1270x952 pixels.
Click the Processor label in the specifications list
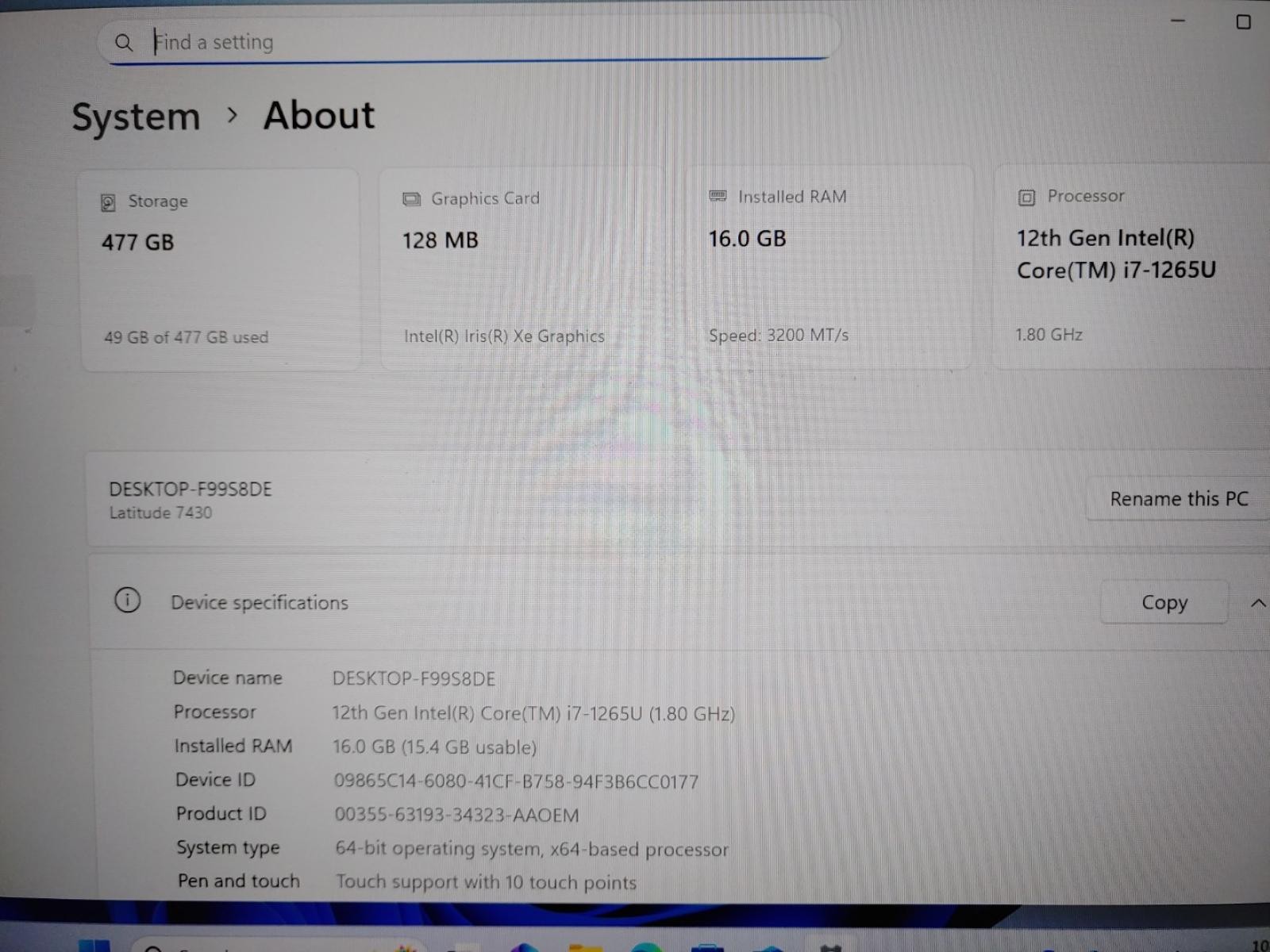[x=215, y=712]
